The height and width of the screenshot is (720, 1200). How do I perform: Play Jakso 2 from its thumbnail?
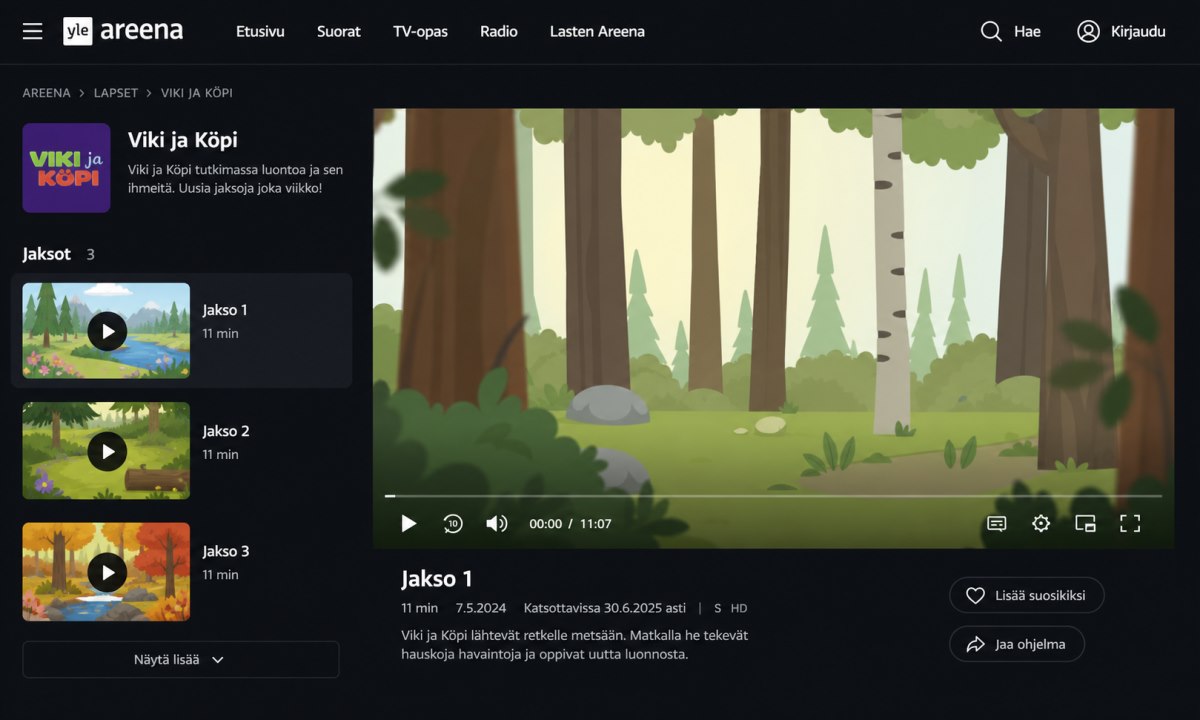[106, 451]
